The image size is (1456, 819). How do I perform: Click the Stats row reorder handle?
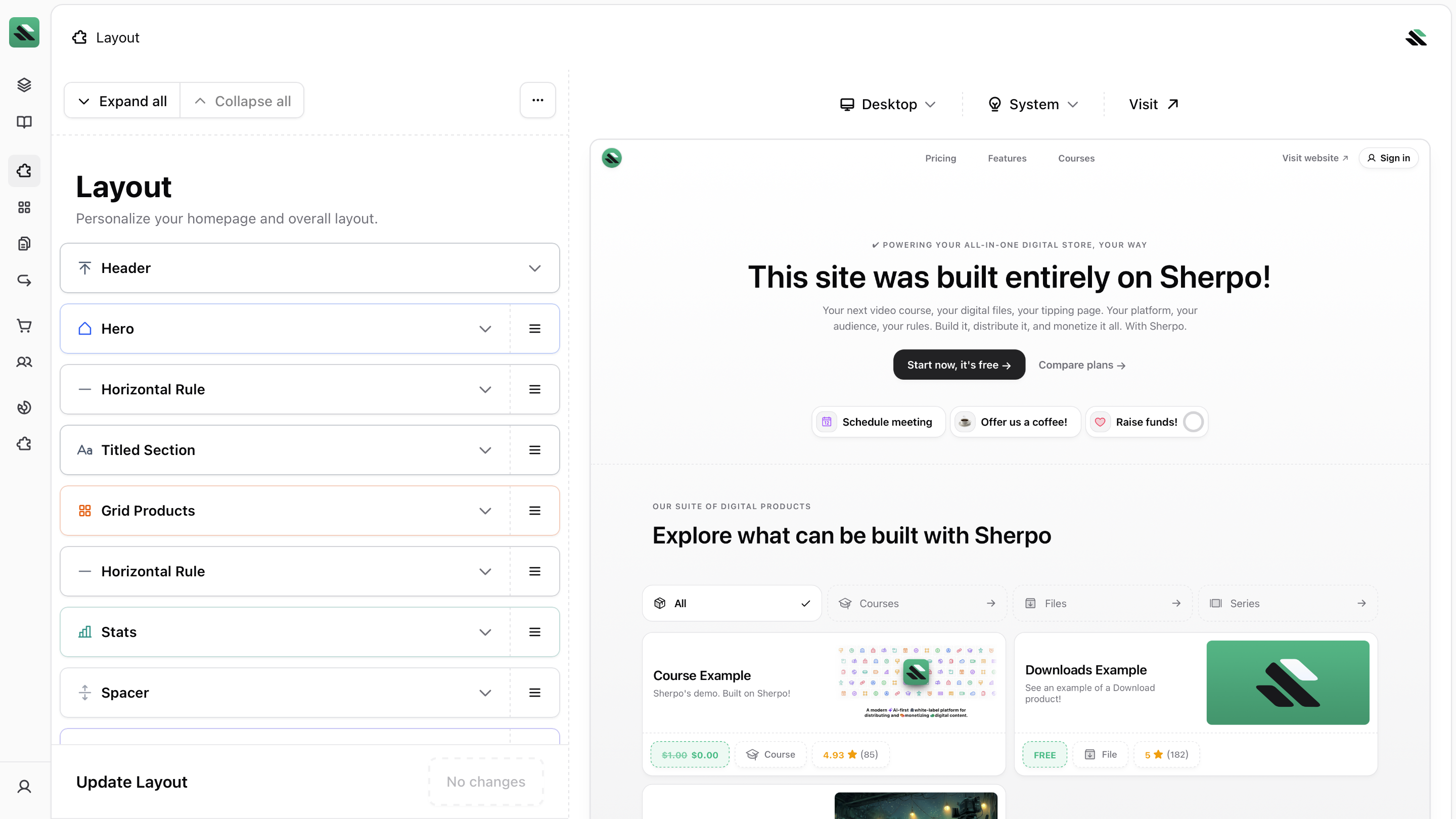click(x=534, y=632)
